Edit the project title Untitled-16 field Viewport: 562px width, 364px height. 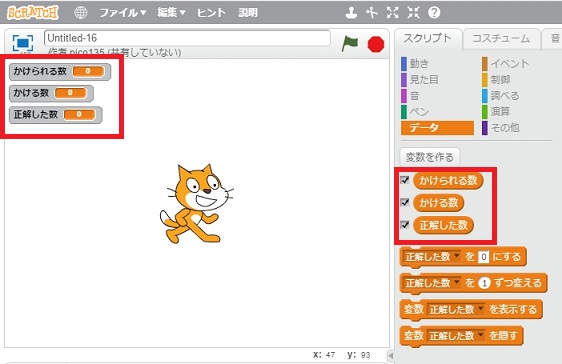[x=187, y=38]
